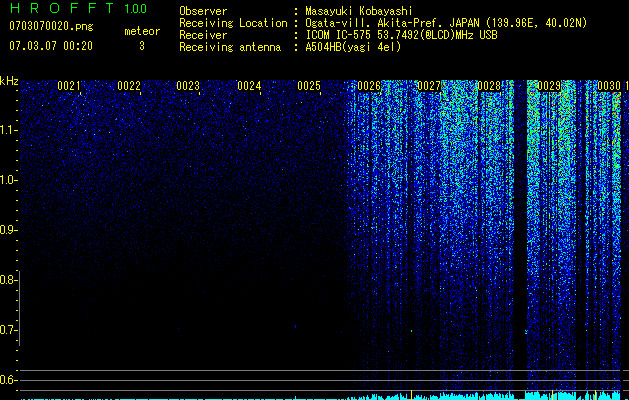The height and width of the screenshot is (400, 629).
Task: Click the 0026 time marker
Action: 369,86
